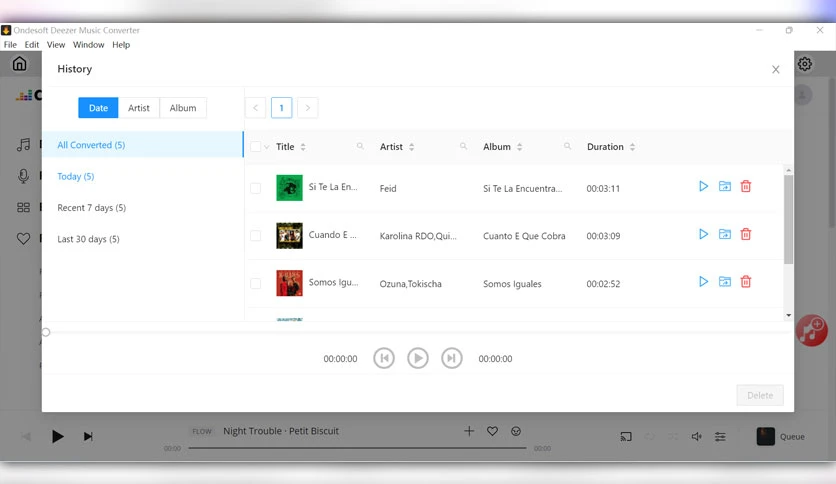Screen dimensions: 836x484
Task: Switch to the Album tab
Action: click(x=183, y=108)
